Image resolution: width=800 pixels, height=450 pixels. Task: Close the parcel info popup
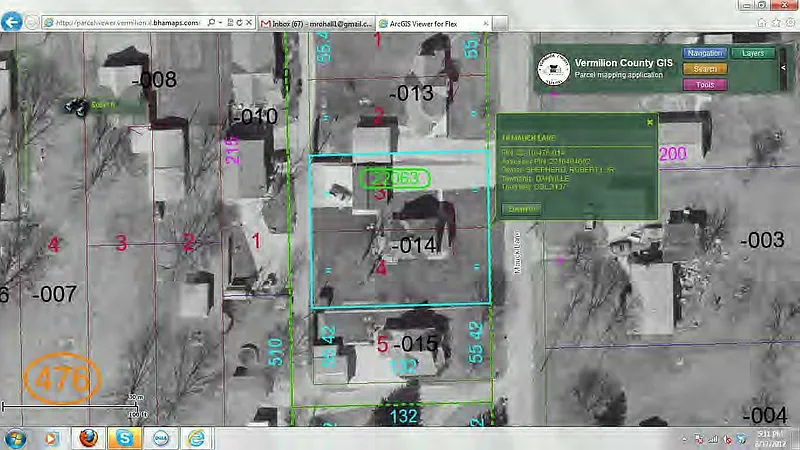[650, 122]
